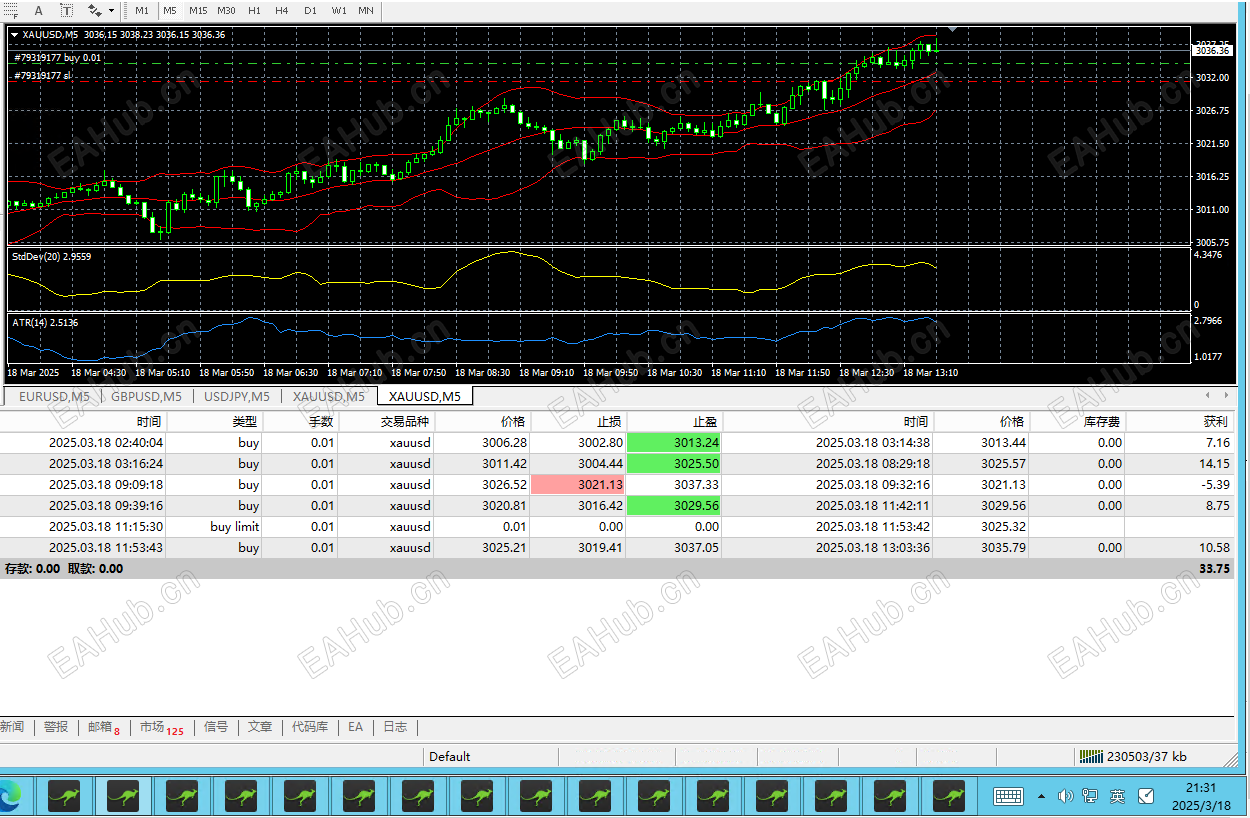Viewport: 1250px width, 818px height.
Task: Click the profit value 10.58
Action: pos(1216,547)
